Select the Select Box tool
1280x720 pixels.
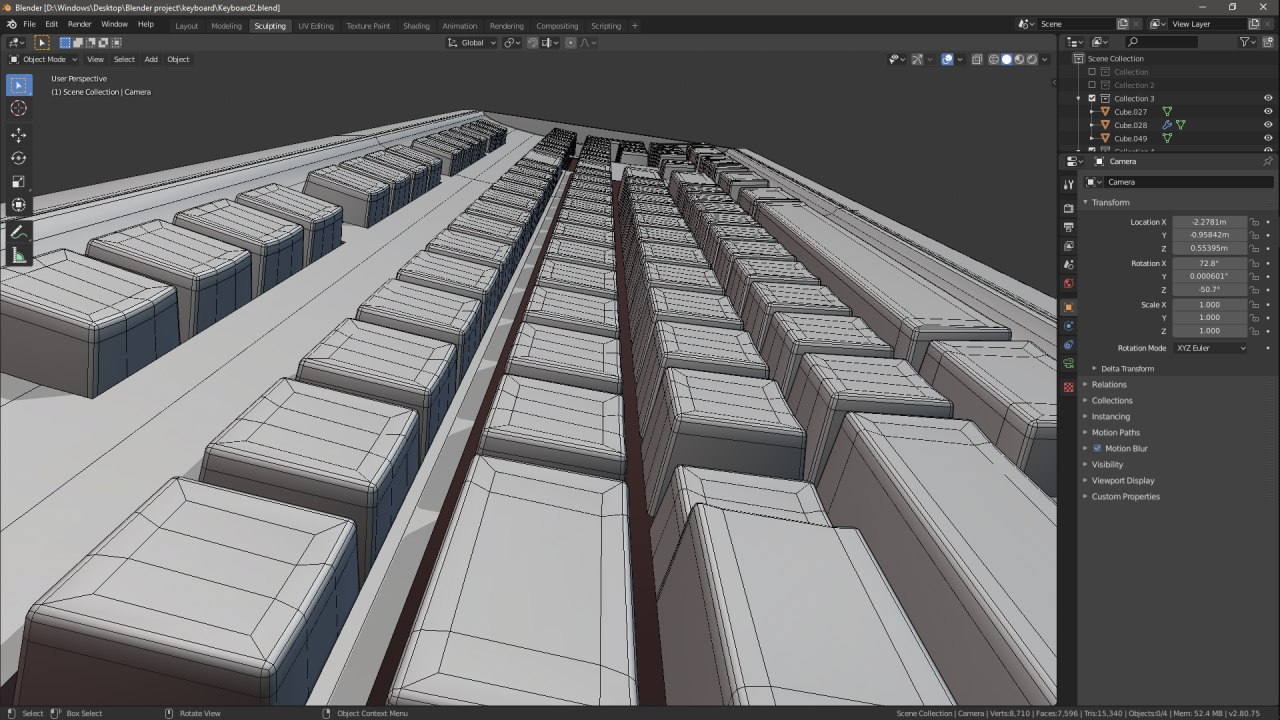point(19,86)
